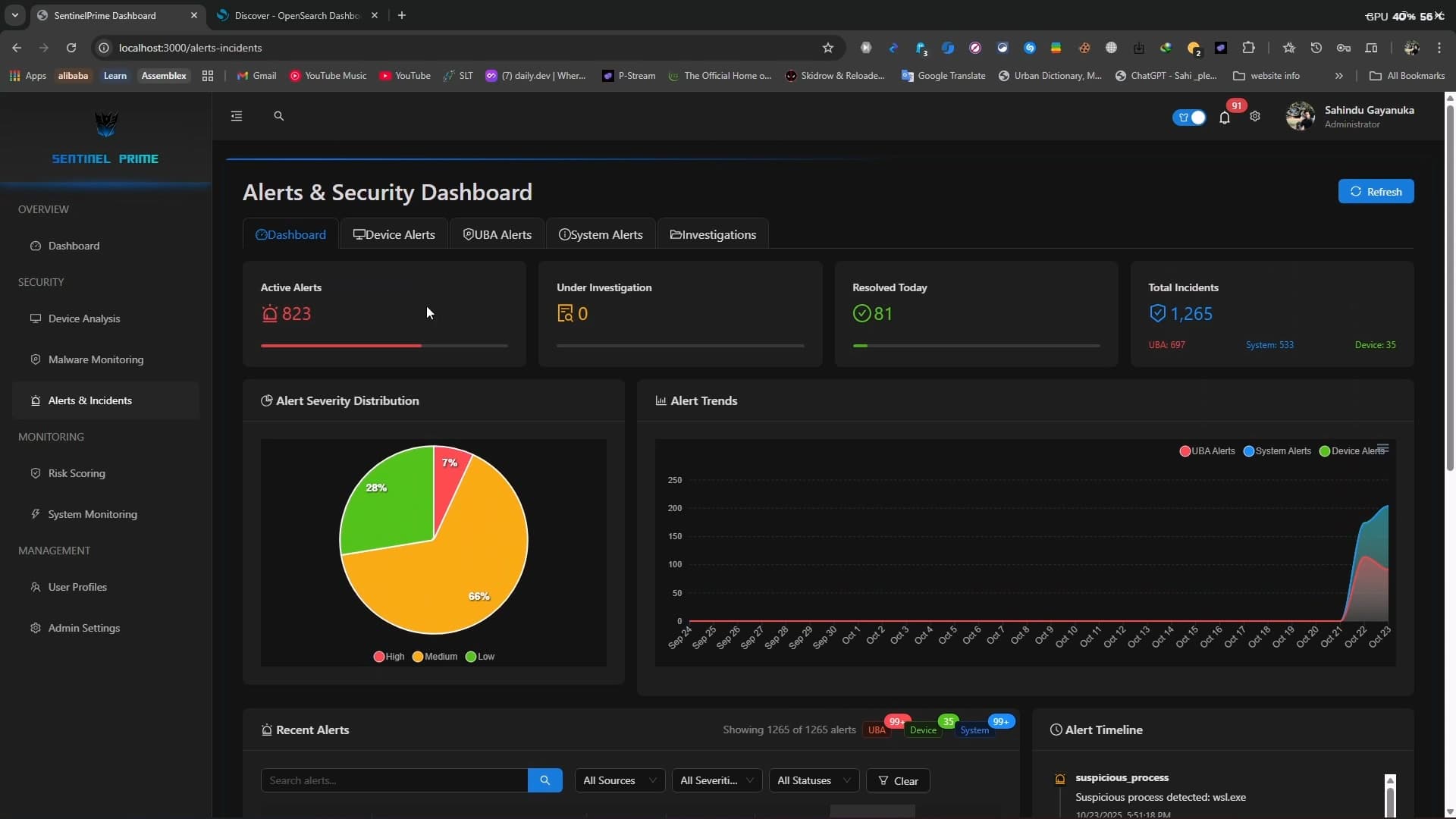
Task: Open the settings gear in header
Action: point(1255,116)
